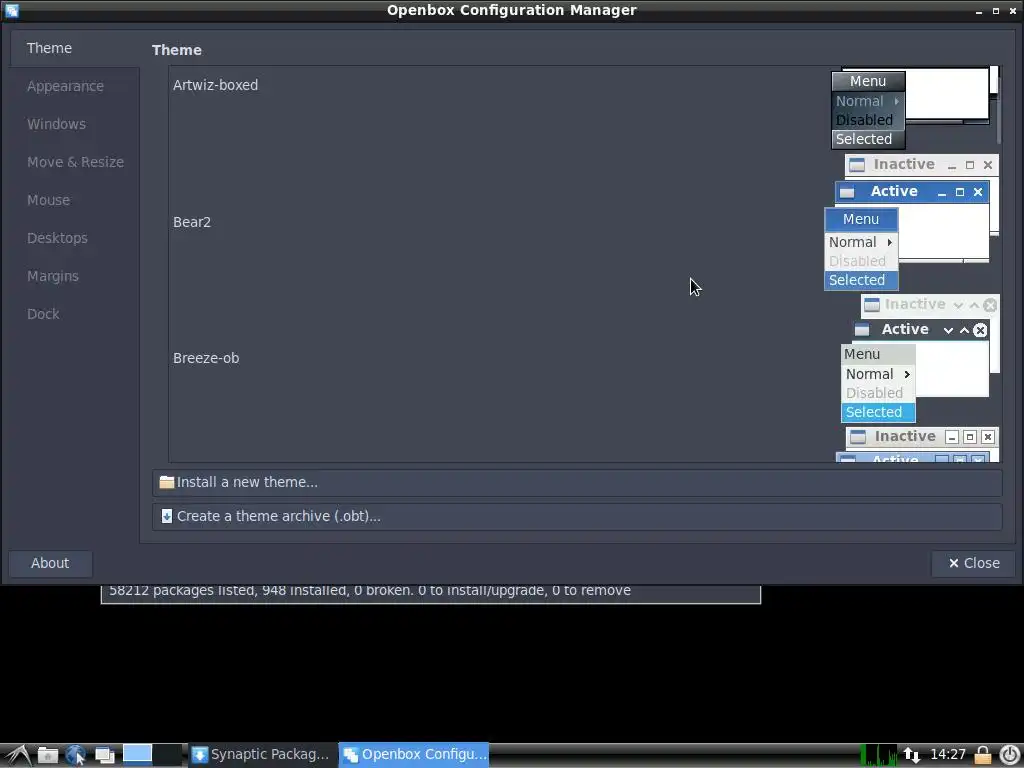The image size is (1024, 768).
Task: Switch to the first desktop in the pager
Action: (x=137, y=755)
